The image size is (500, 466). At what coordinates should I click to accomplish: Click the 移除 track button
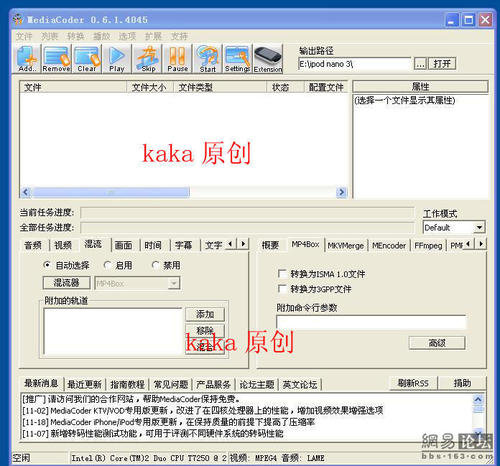click(205, 331)
